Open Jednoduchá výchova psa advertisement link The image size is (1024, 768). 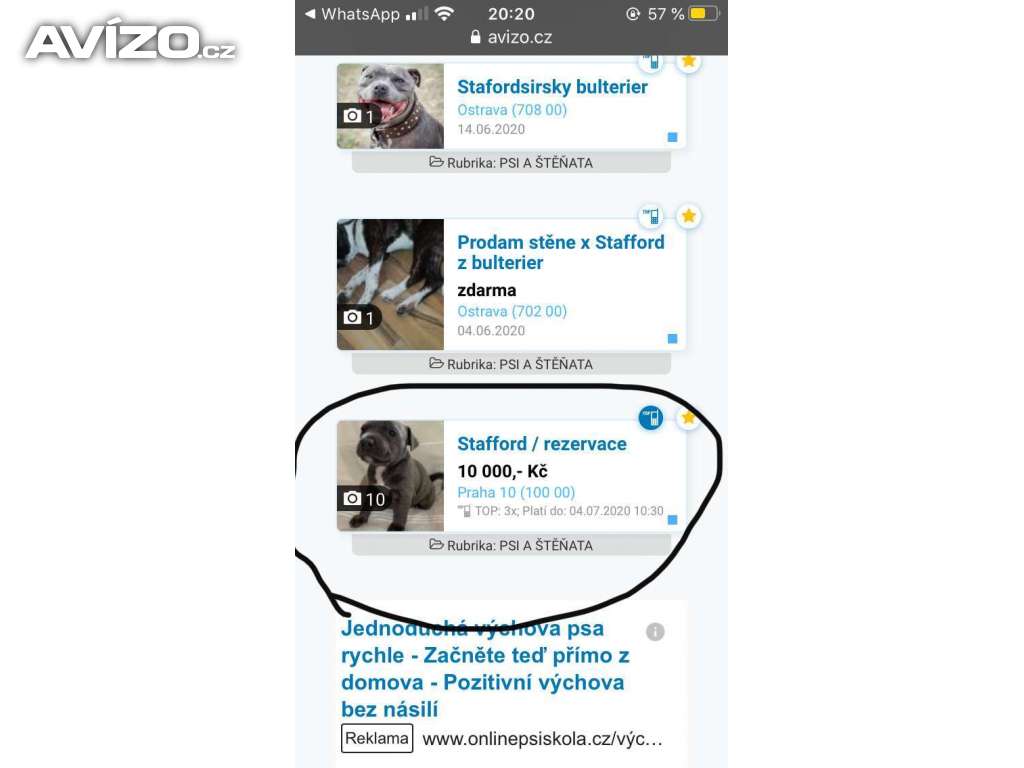click(x=485, y=668)
